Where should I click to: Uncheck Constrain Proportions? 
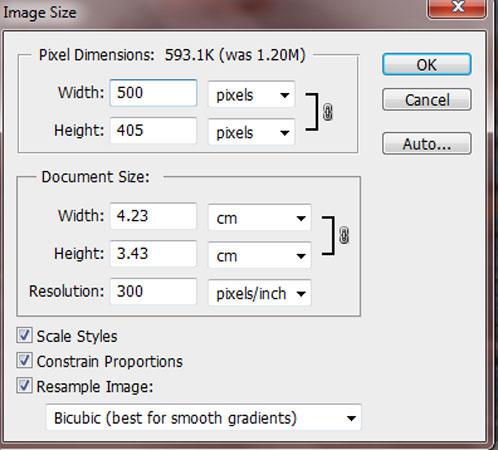(x=25, y=361)
